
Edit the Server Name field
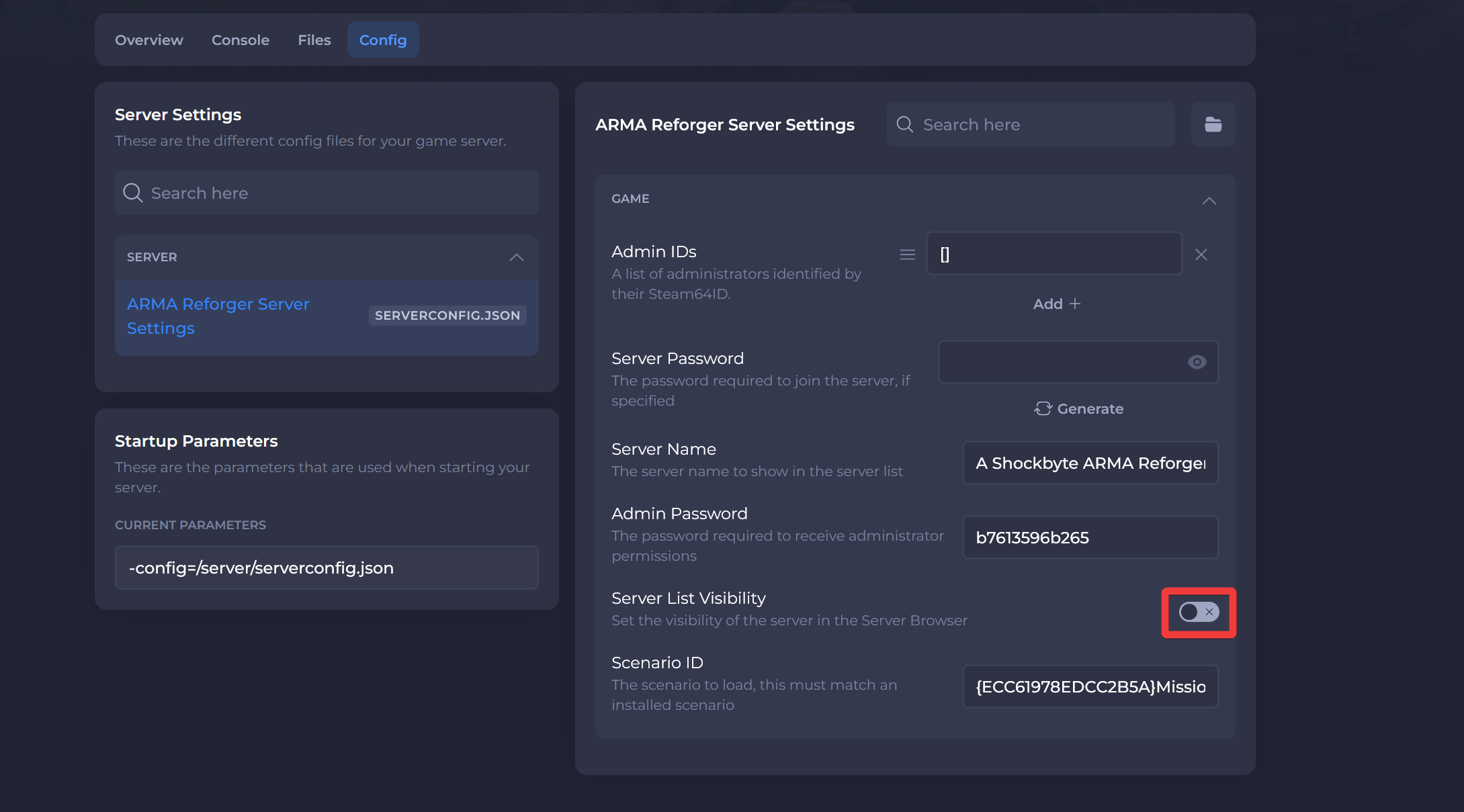pyautogui.click(x=1090, y=463)
